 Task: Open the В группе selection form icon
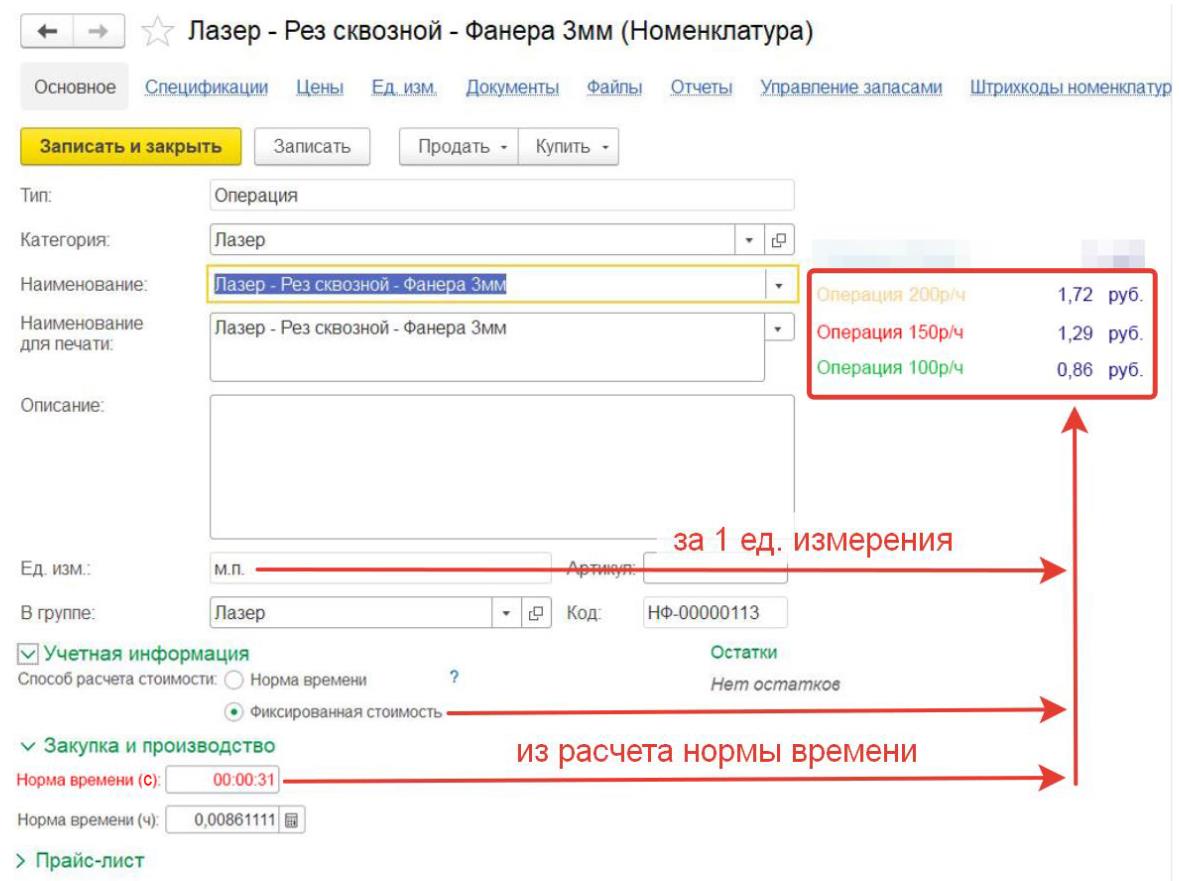(x=537, y=613)
